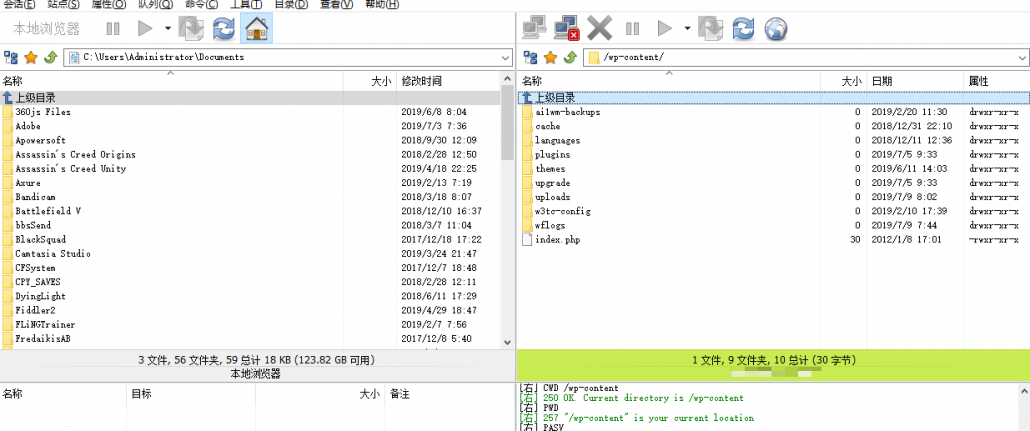
Task: Open the 队列(Q) menu
Action: pos(156,4)
